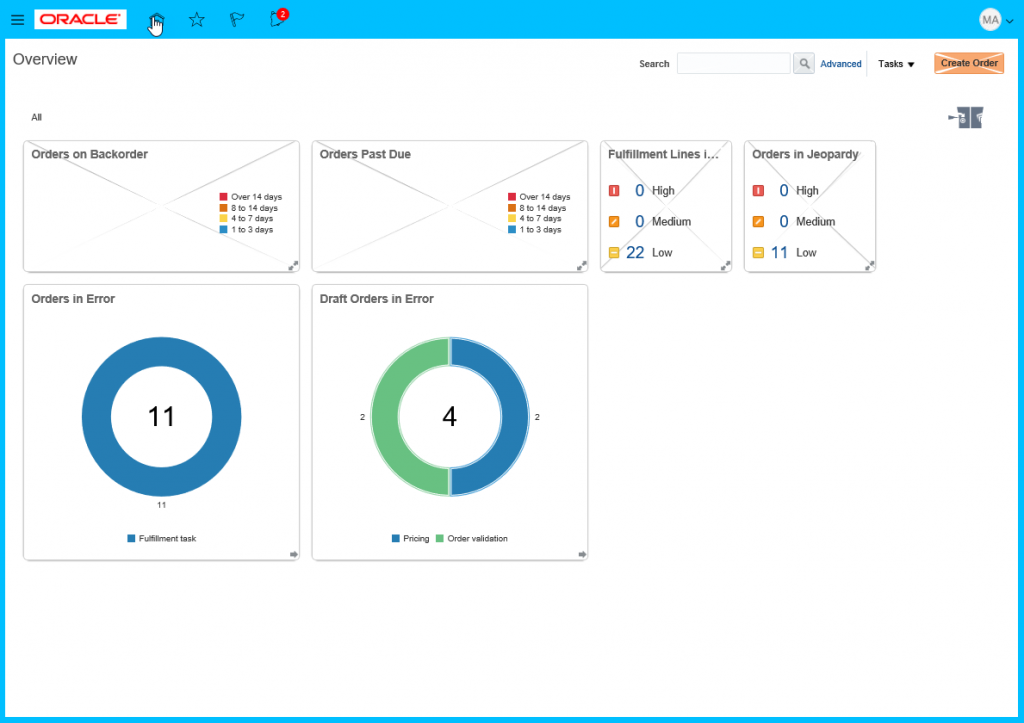This screenshot has width=1024, height=723.
Task: Click the Advanced search link
Action: (x=840, y=64)
